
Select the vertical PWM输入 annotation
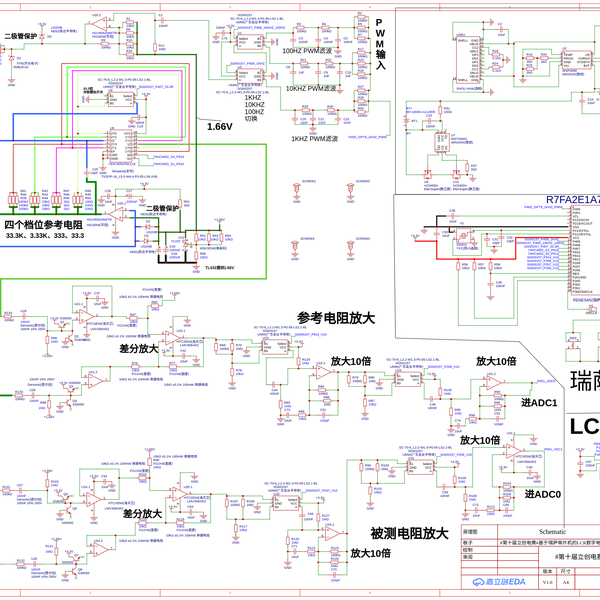380,44
